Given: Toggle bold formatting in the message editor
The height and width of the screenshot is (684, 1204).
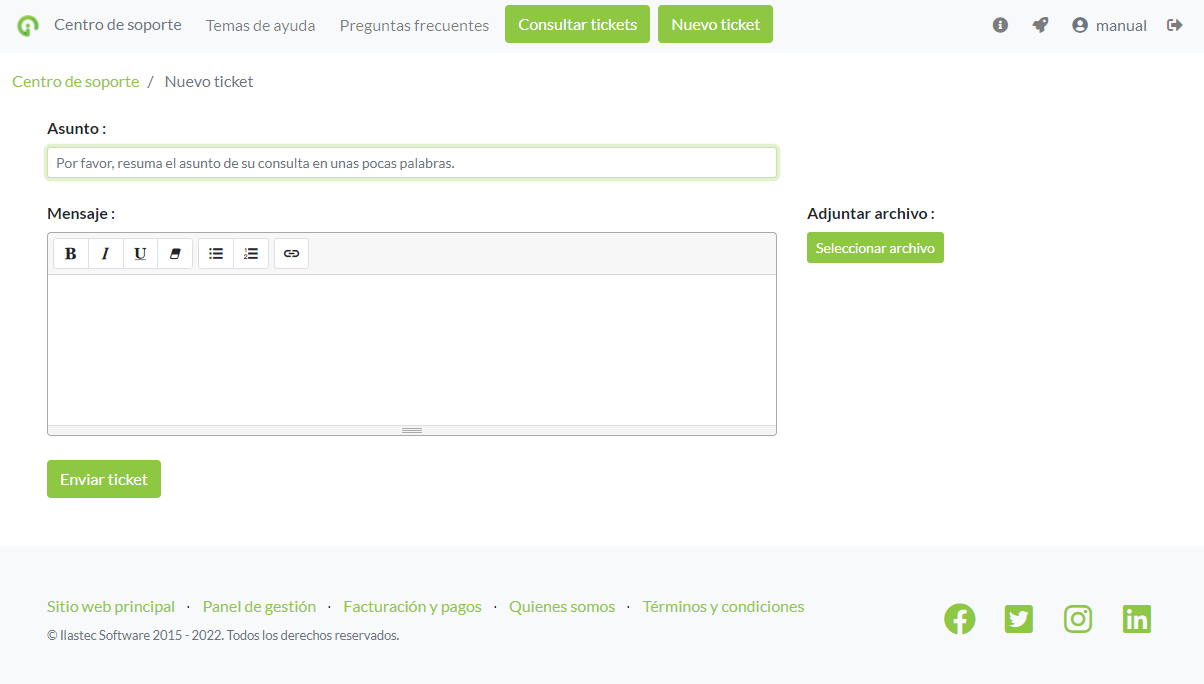Looking at the screenshot, I should tap(70, 253).
